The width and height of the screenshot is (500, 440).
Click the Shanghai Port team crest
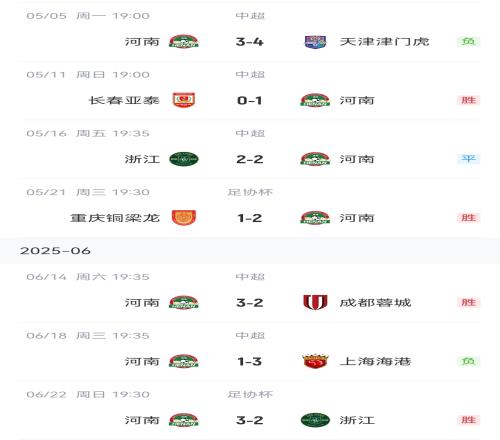point(315,361)
